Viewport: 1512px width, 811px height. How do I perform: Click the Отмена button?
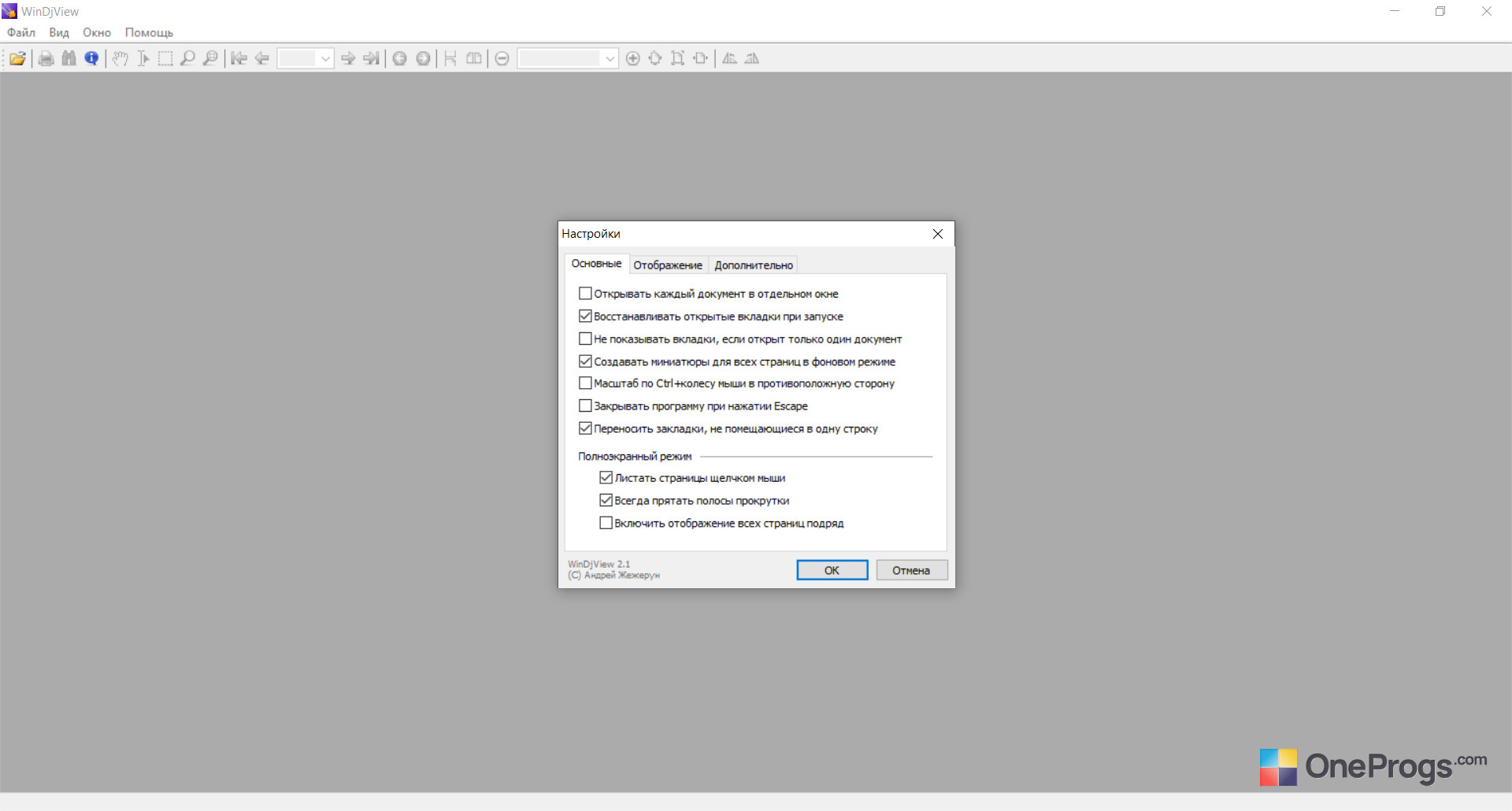point(911,570)
